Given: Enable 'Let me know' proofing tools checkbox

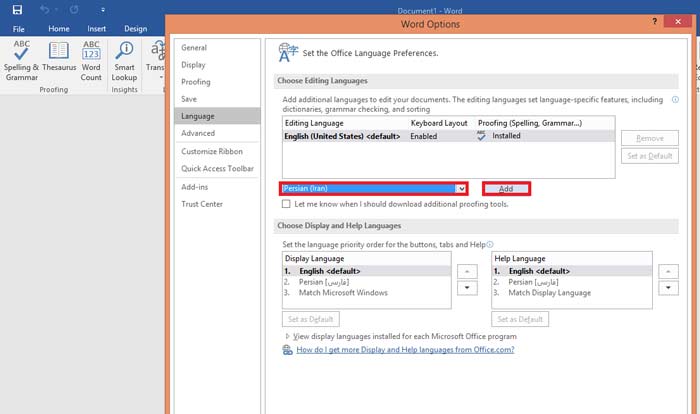Looking at the screenshot, I should coord(287,204).
